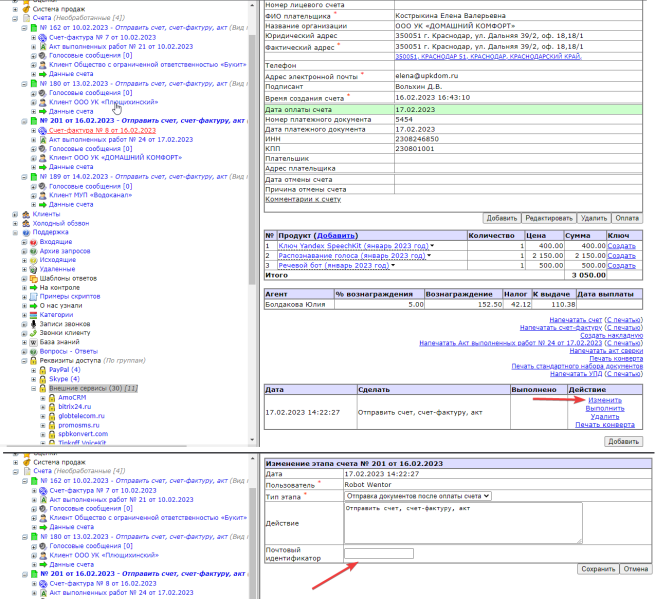Viewport: 655px width, 599px height.
Task: Open dropdown arrow beside Распознавание голоса product
Action: pyautogui.click(x=429, y=255)
